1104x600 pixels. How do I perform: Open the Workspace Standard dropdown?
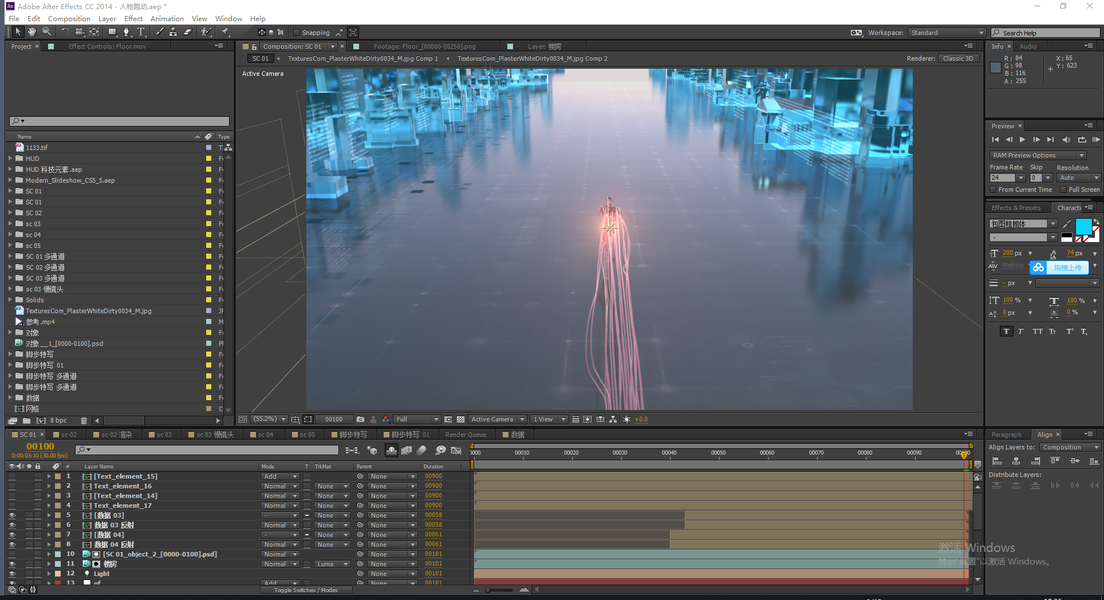tap(946, 32)
